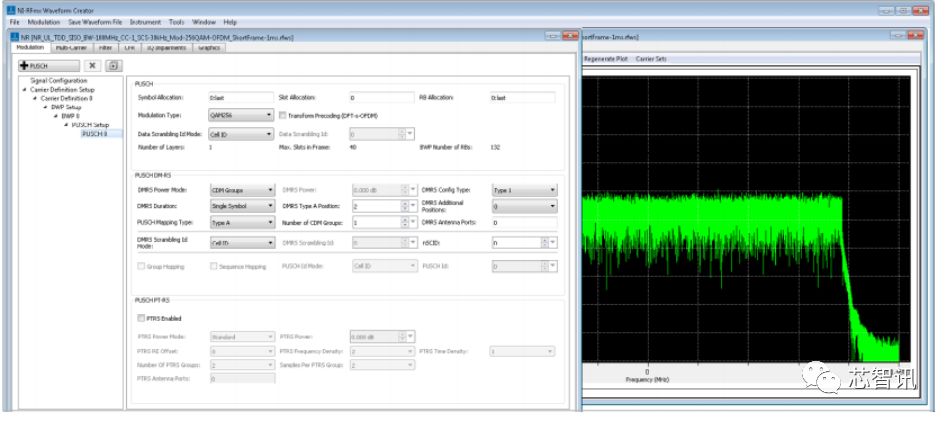Screen dimensions: 947x421
Task: Open the Samples Per PTRS Group dropdown
Action: [382, 365]
